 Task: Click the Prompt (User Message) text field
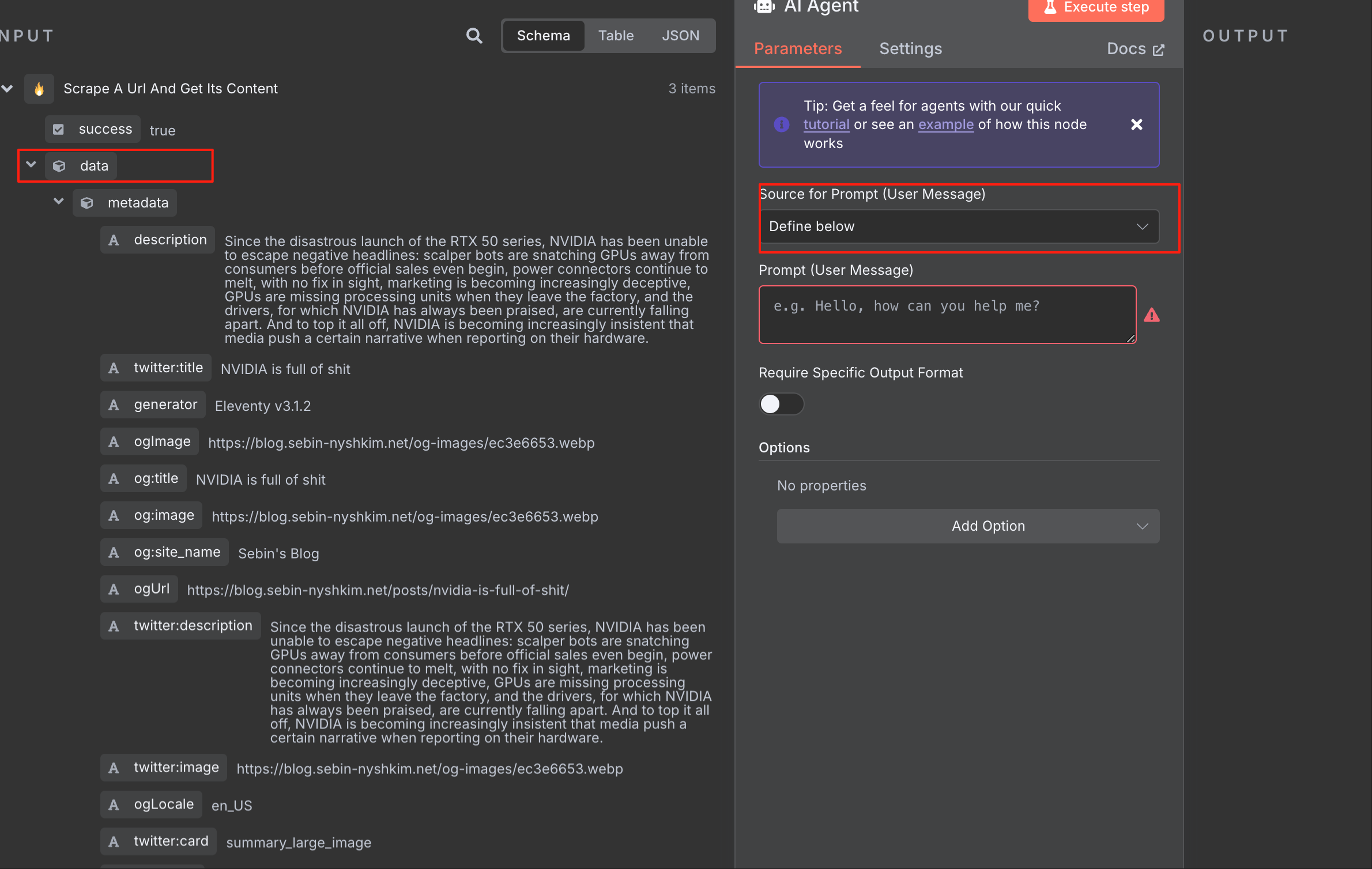click(x=947, y=315)
